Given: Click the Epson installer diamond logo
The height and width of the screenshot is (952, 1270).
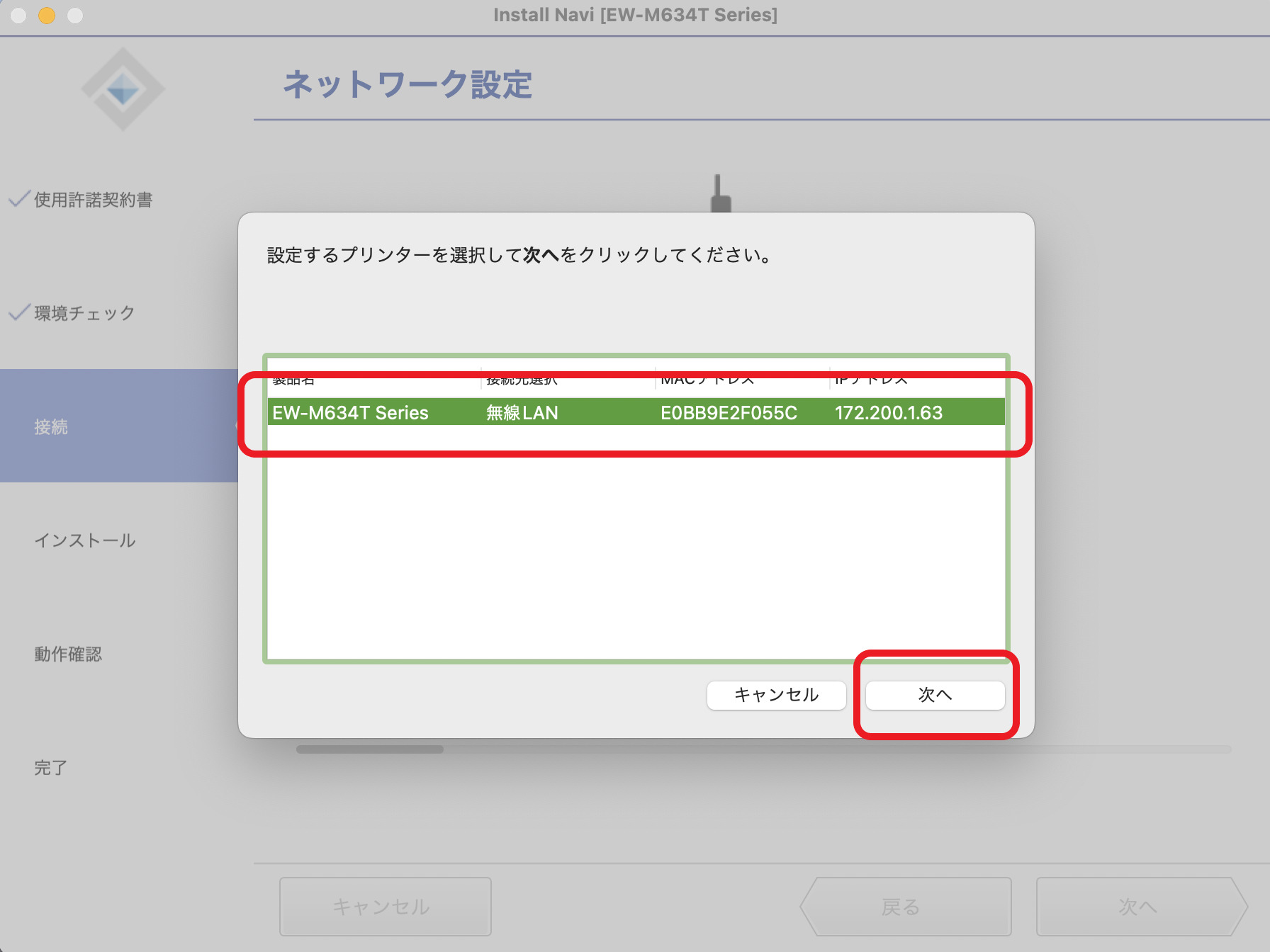Looking at the screenshot, I should 123,89.
